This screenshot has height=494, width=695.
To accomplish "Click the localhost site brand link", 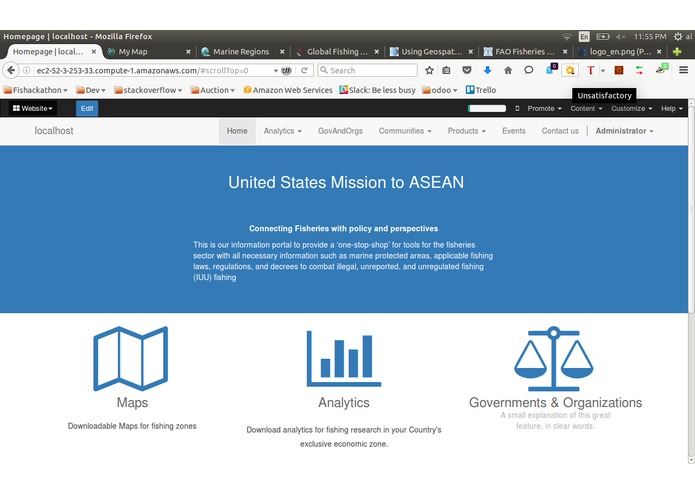I will [x=54, y=131].
